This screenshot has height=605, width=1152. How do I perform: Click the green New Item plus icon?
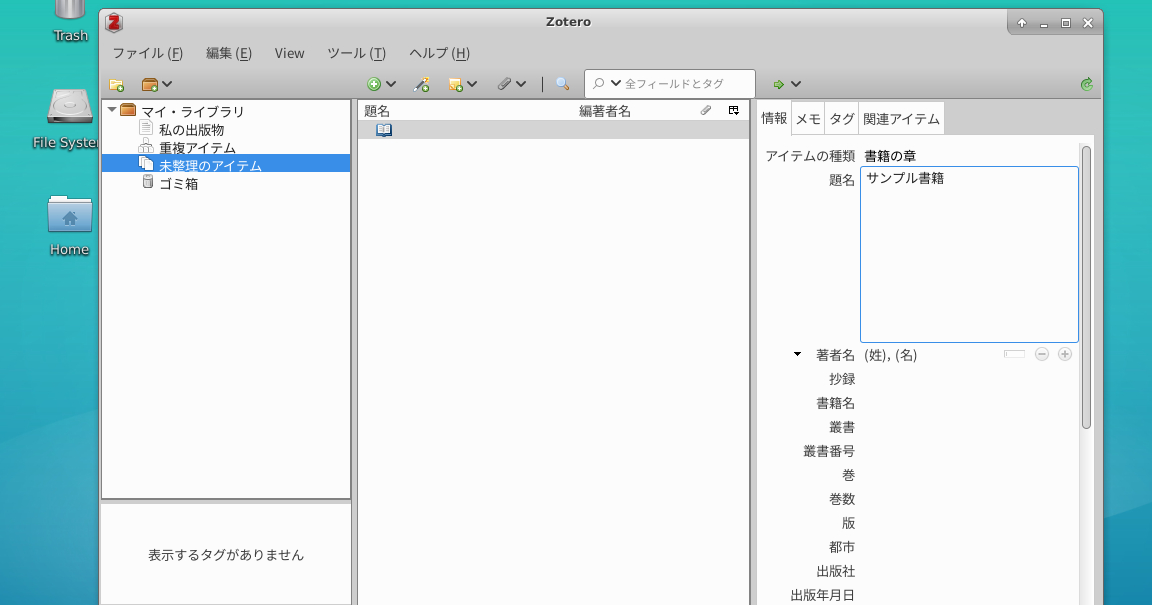click(x=373, y=84)
